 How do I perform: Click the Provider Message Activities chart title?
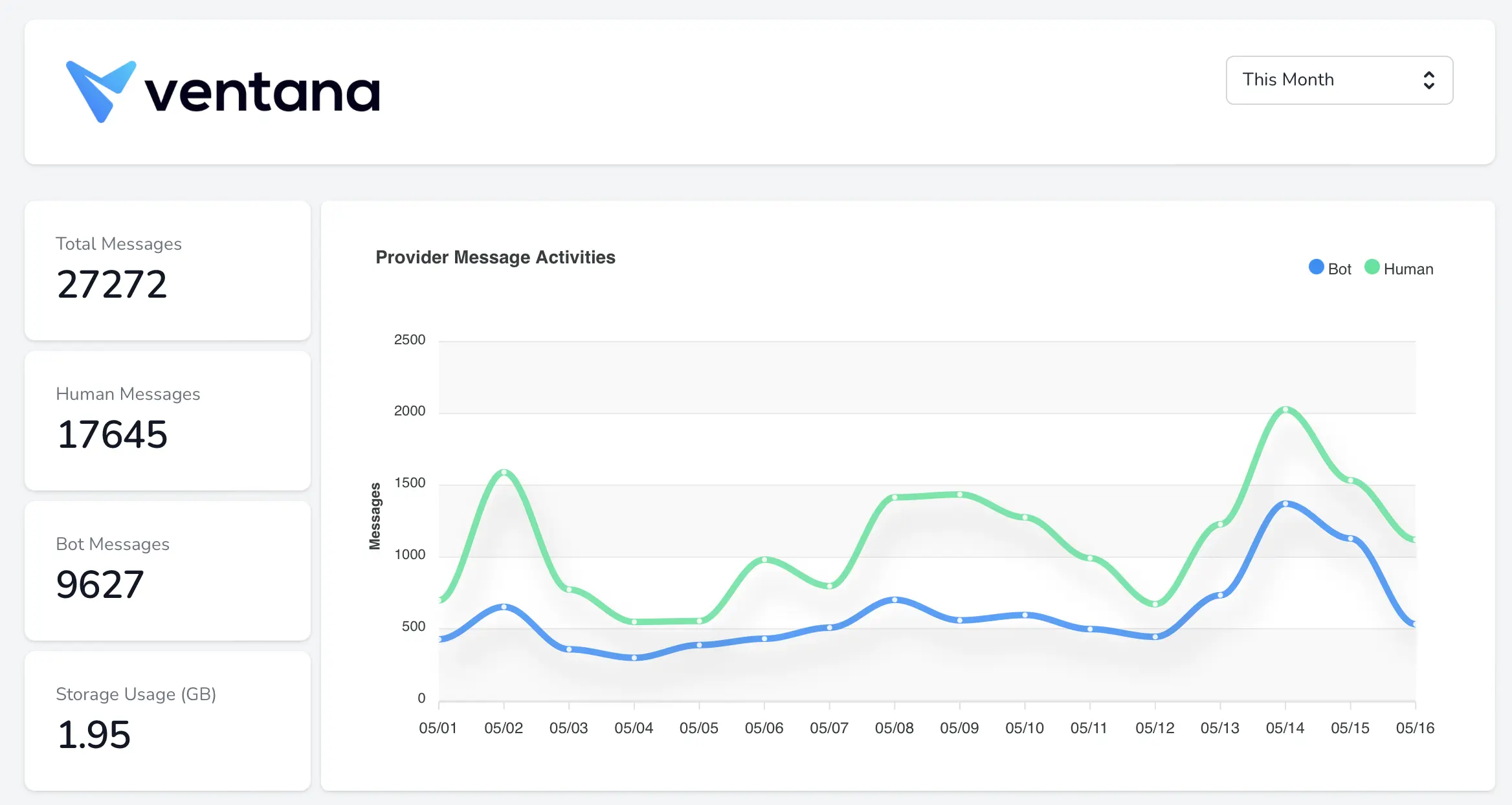pos(495,258)
